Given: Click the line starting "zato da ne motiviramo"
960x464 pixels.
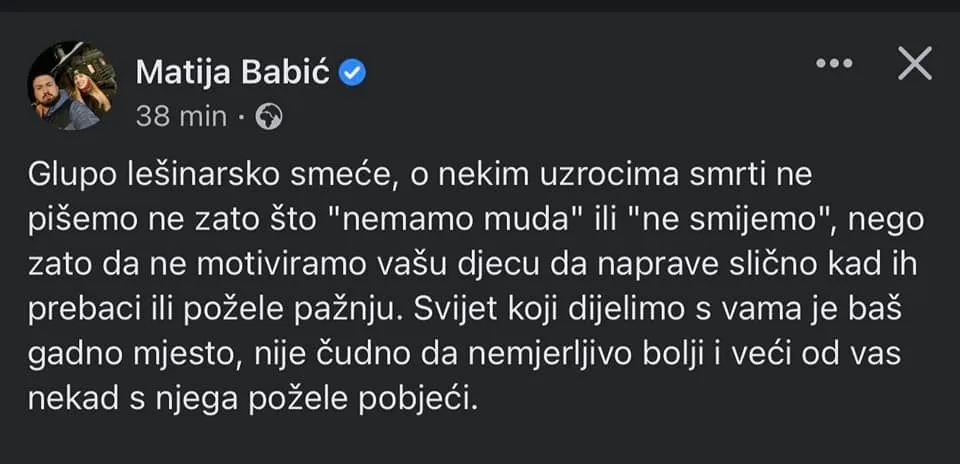Looking at the screenshot, I should [473, 266].
